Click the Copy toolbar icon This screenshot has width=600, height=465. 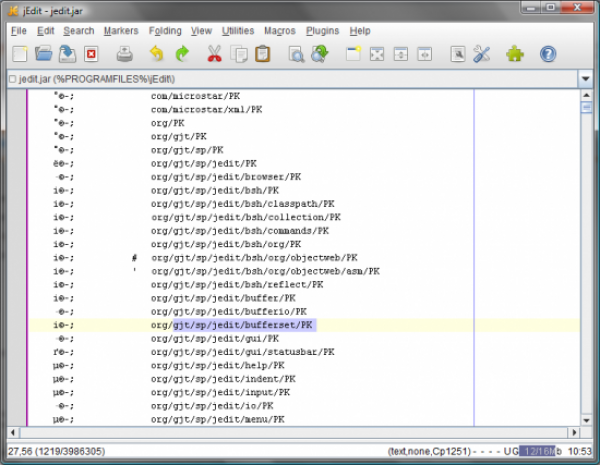tap(239, 54)
